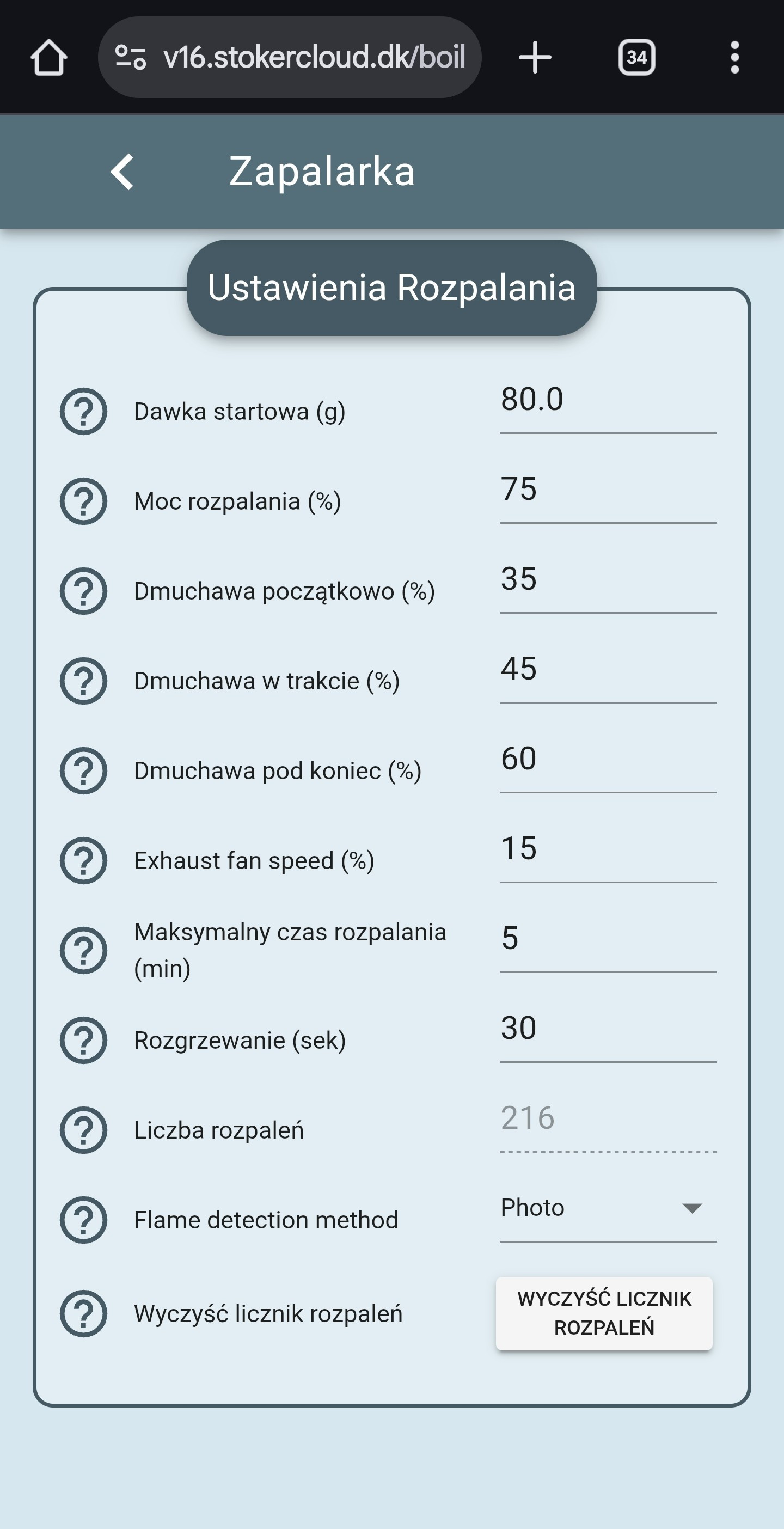The image size is (784, 1529).
Task: Open help for Liczba rozpaleń
Action: (x=84, y=1129)
